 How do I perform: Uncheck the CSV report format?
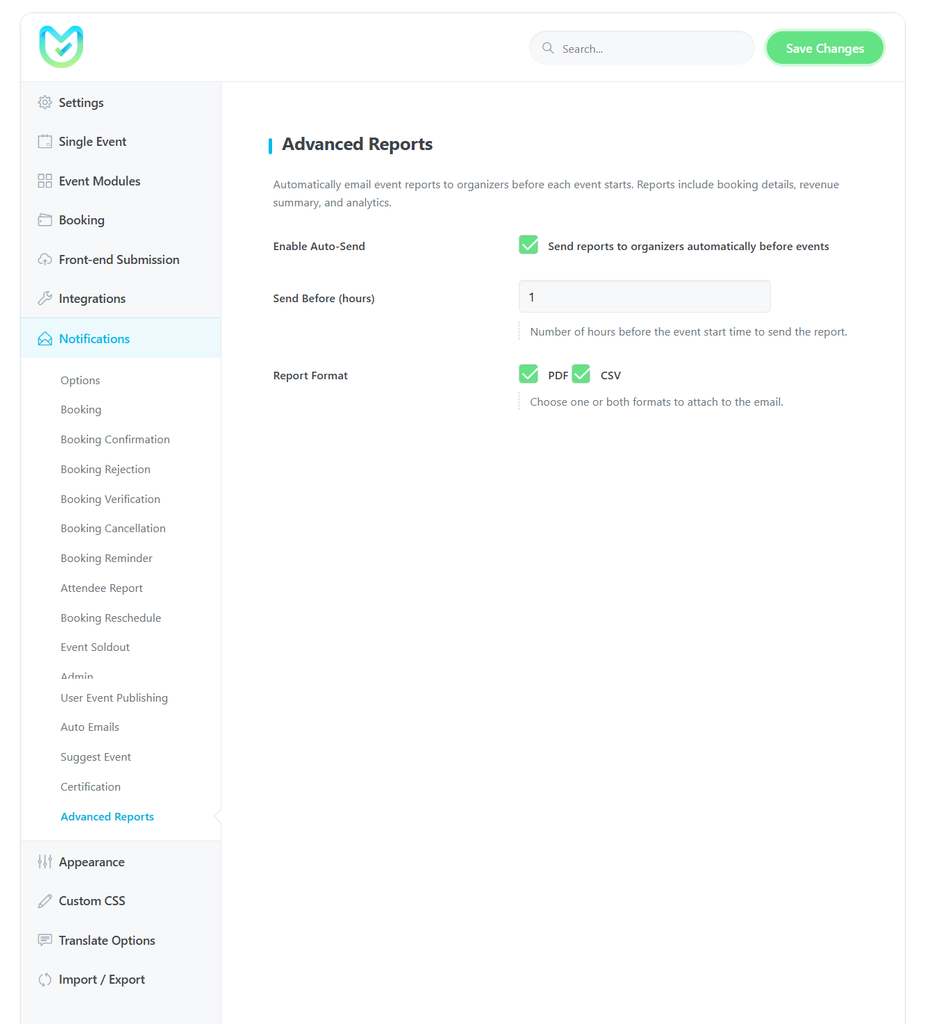(581, 374)
